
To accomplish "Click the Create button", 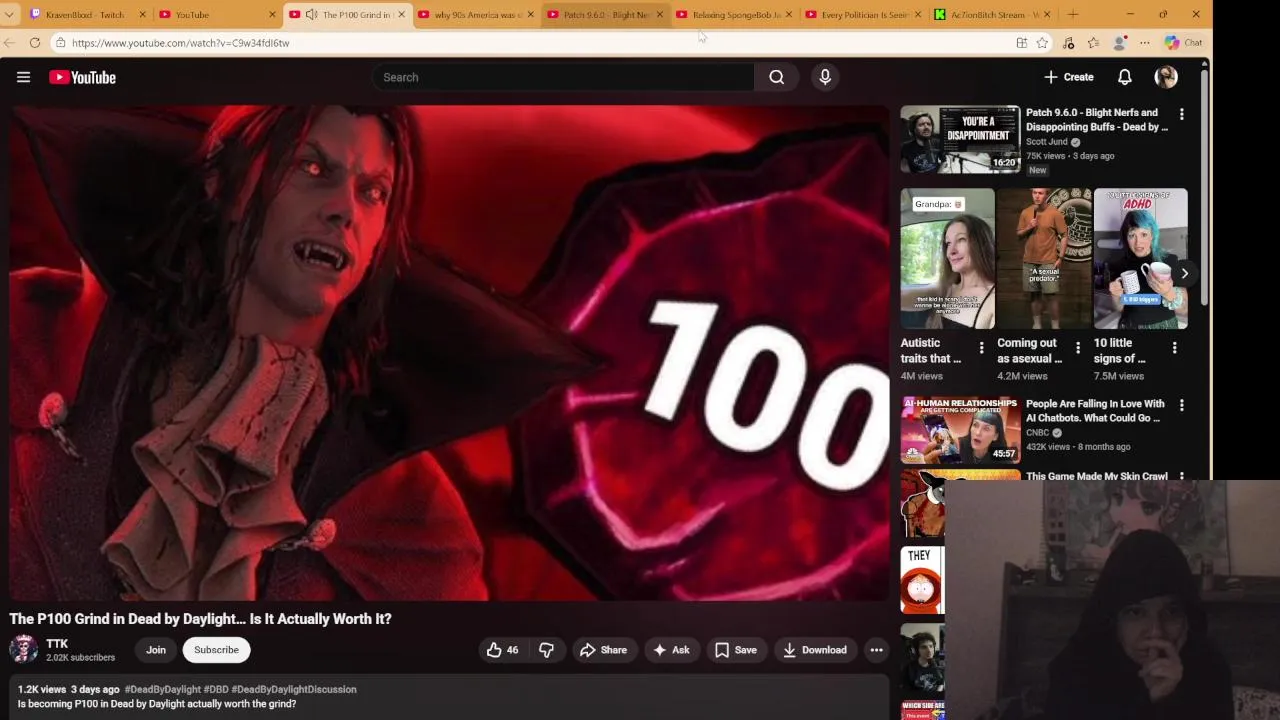I will pyautogui.click(x=1068, y=77).
